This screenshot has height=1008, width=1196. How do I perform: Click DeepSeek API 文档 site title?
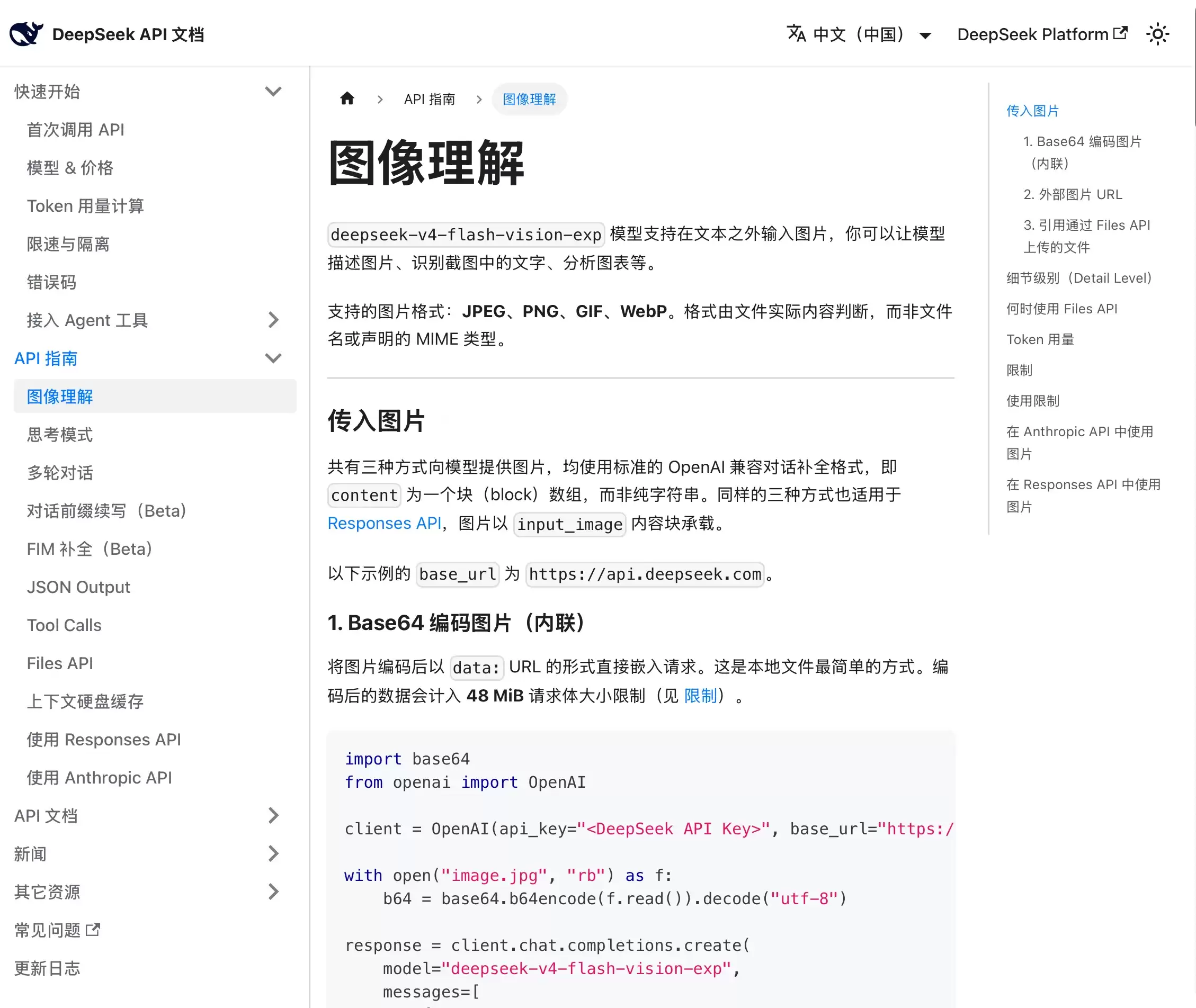(x=128, y=34)
